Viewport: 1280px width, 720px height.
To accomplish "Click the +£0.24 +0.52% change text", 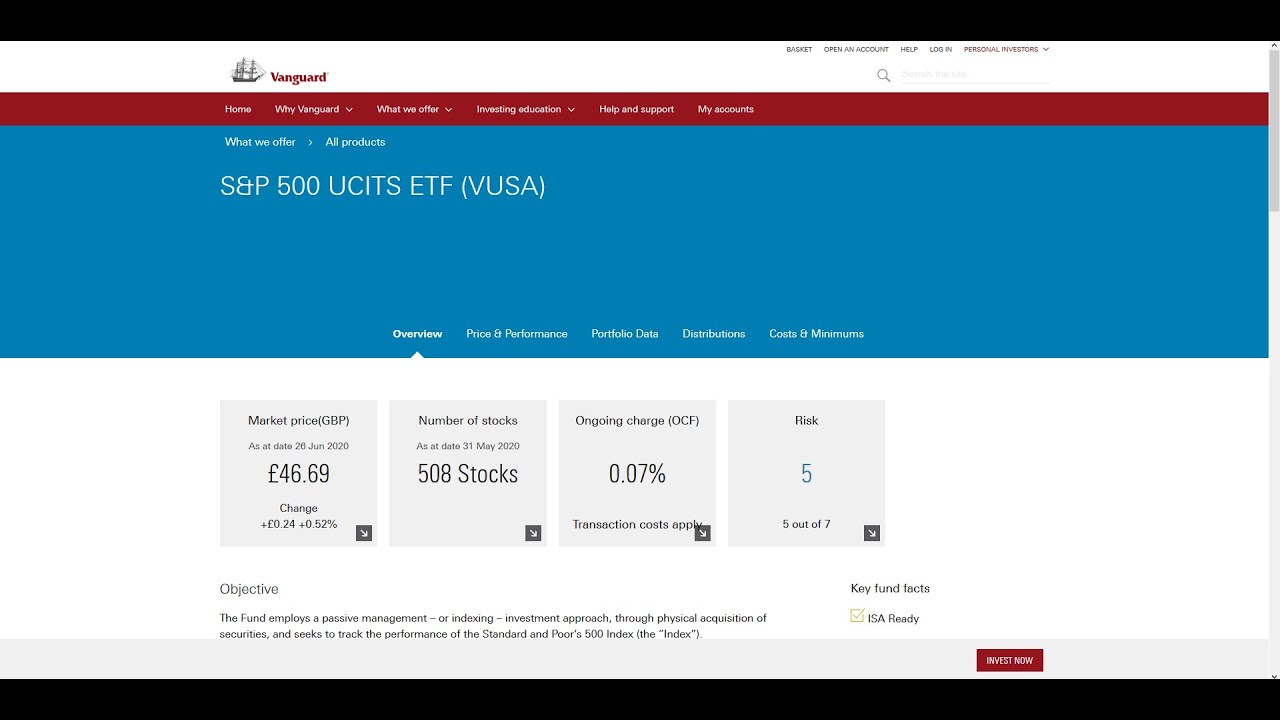I will 299,524.
